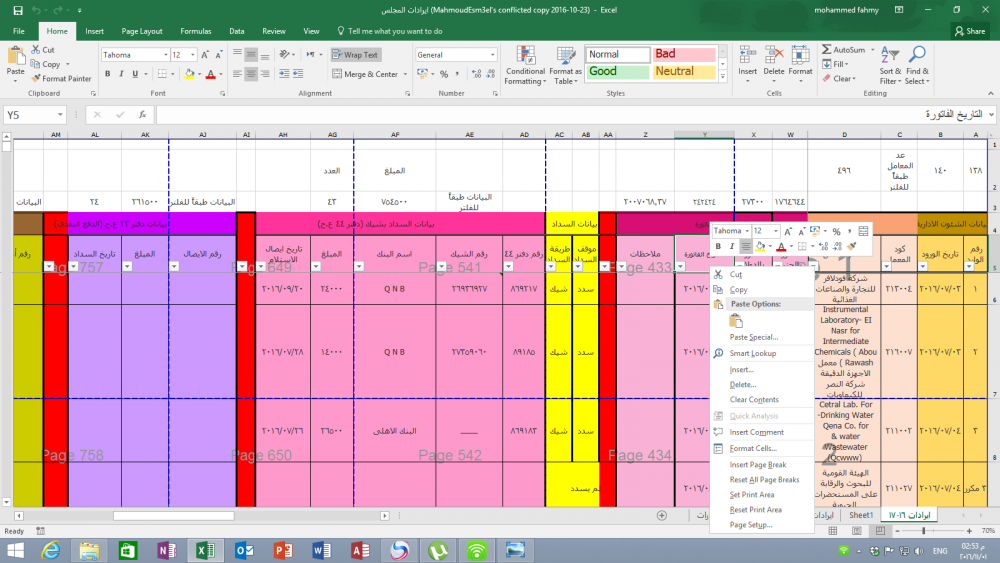
Task: Click the Insert Function fx icon
Action: pos(142,115)
